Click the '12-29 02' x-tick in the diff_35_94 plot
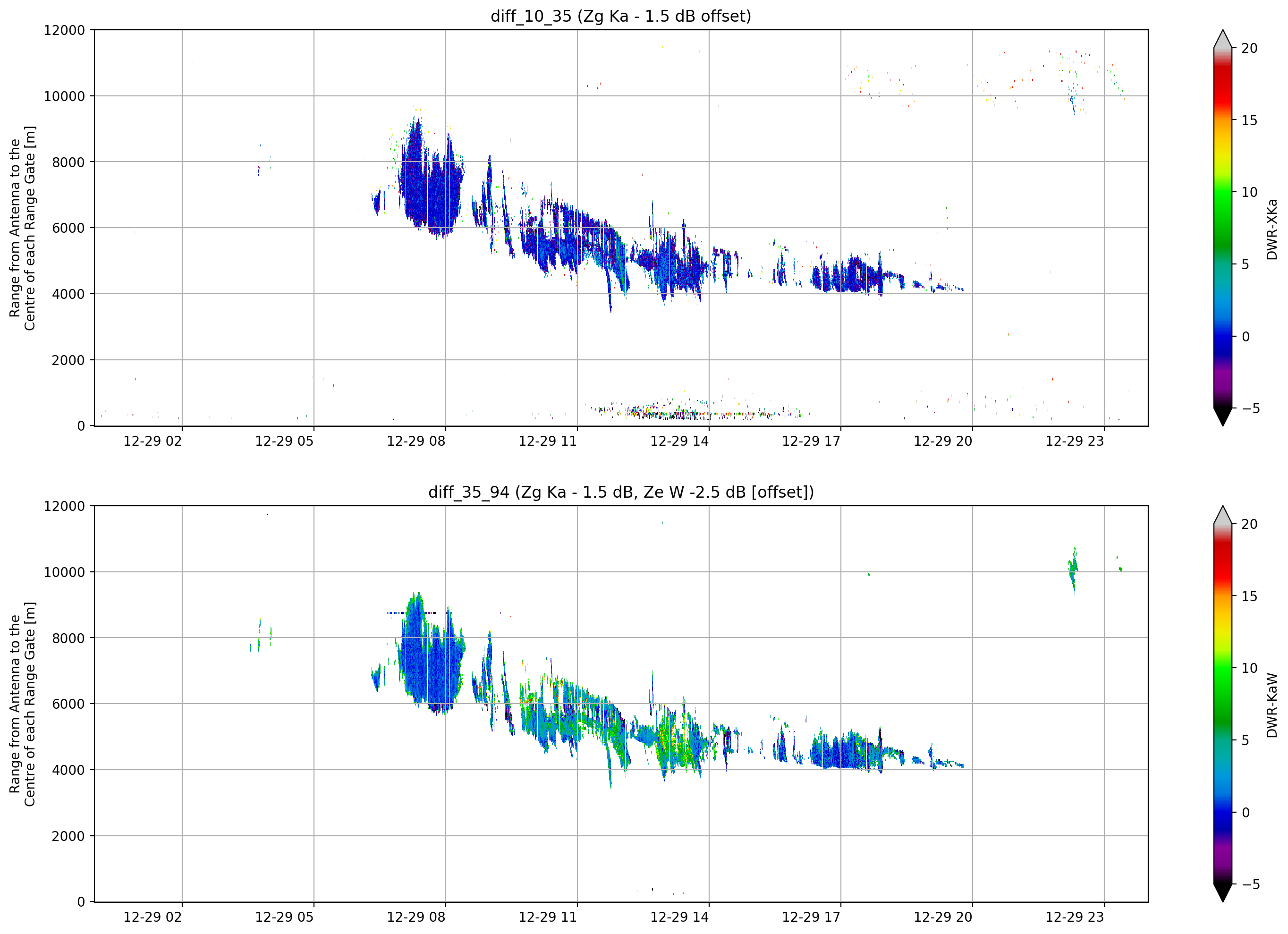 tap(153, 917)
